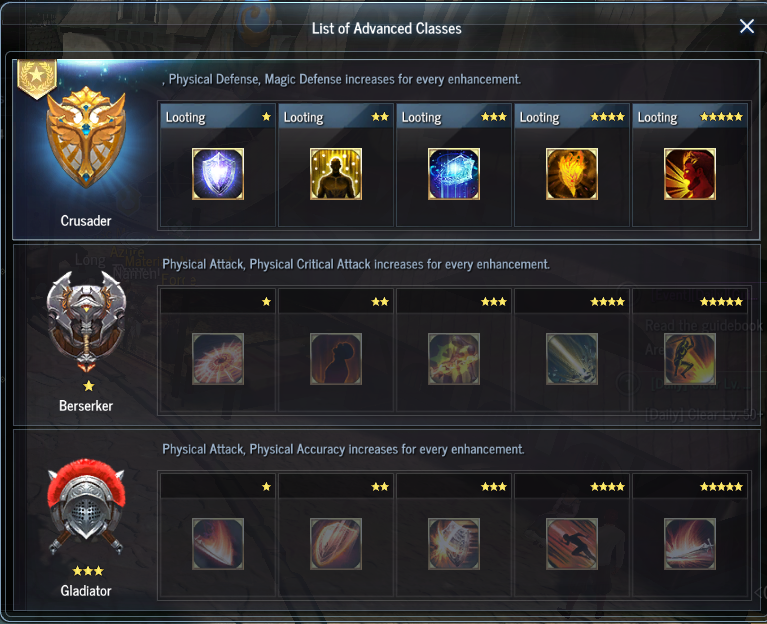Open Crusader three-star blue barrier skill

click(x=454, y=174)
